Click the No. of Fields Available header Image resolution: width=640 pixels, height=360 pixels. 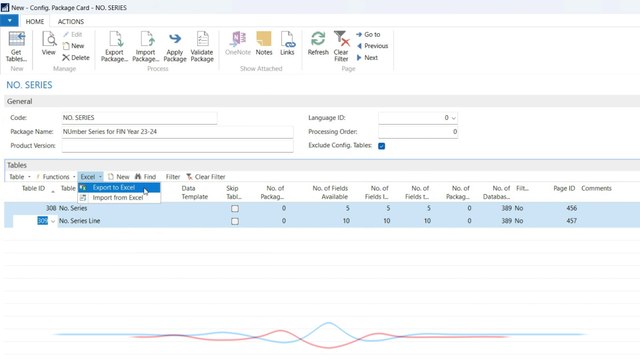(x=330, y=193)
